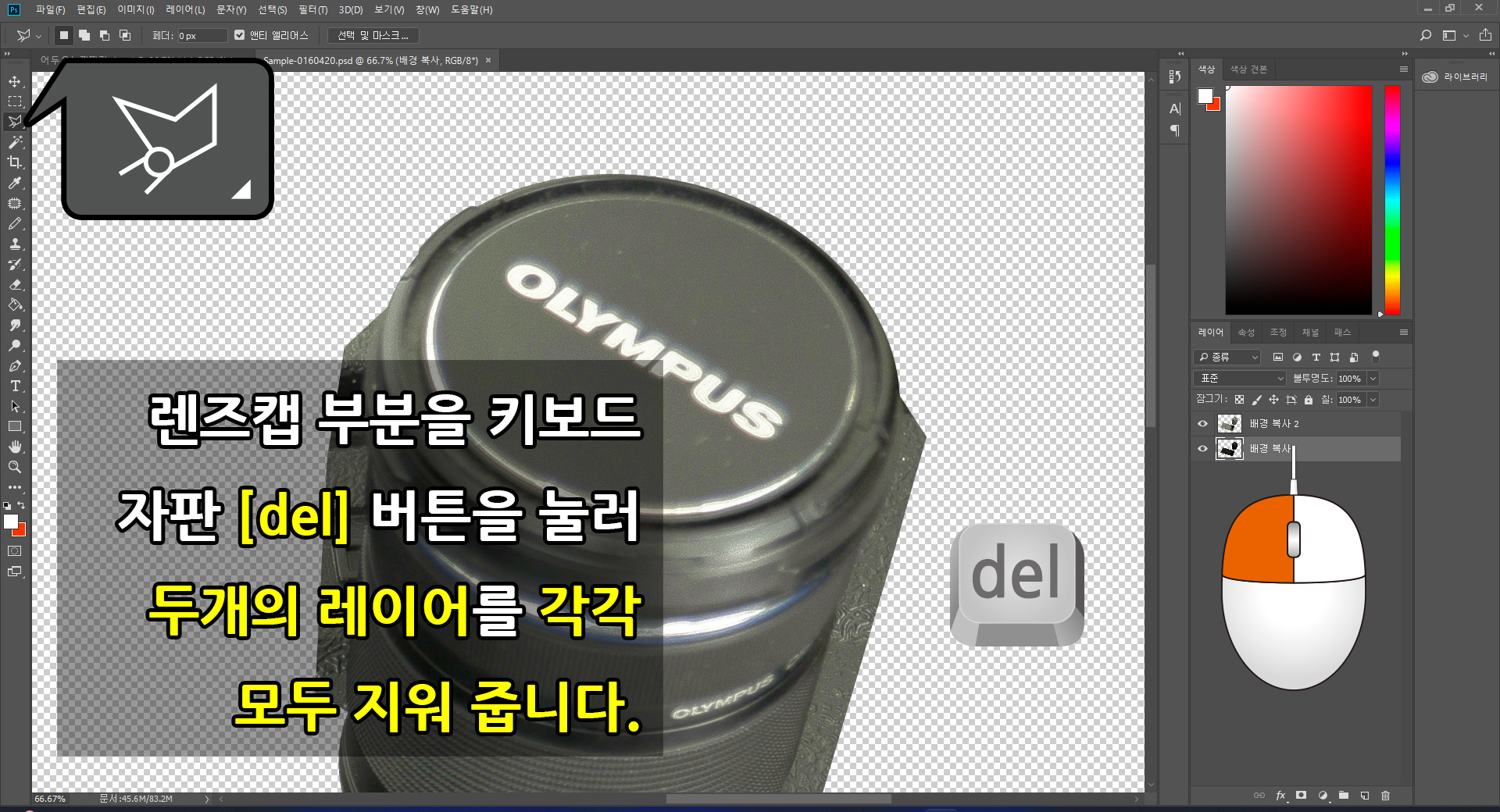Switch to the 채널 tab
This screenshot has width=1500, height=812.
coord(1310,333)
